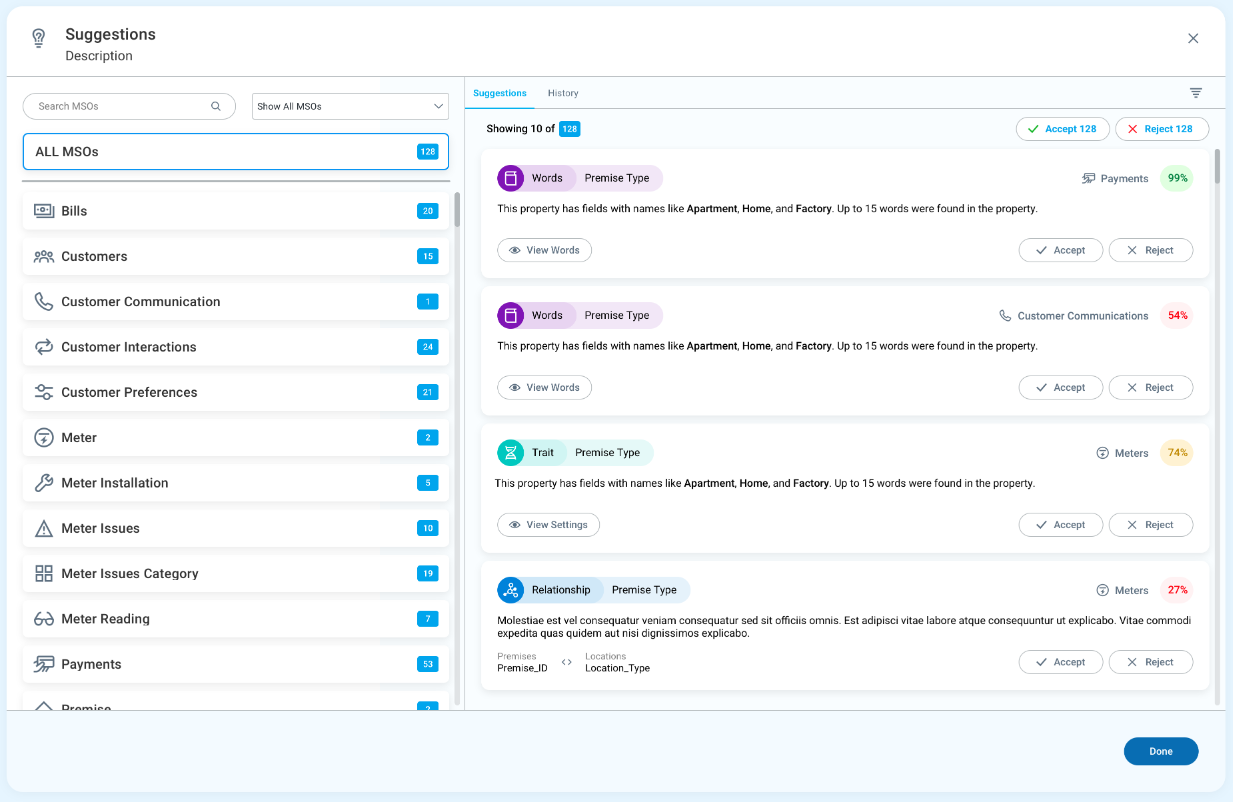1233x802 pixels.
Task: Open View Settings for the Trait suggestion
Action: tap(548, 525)
